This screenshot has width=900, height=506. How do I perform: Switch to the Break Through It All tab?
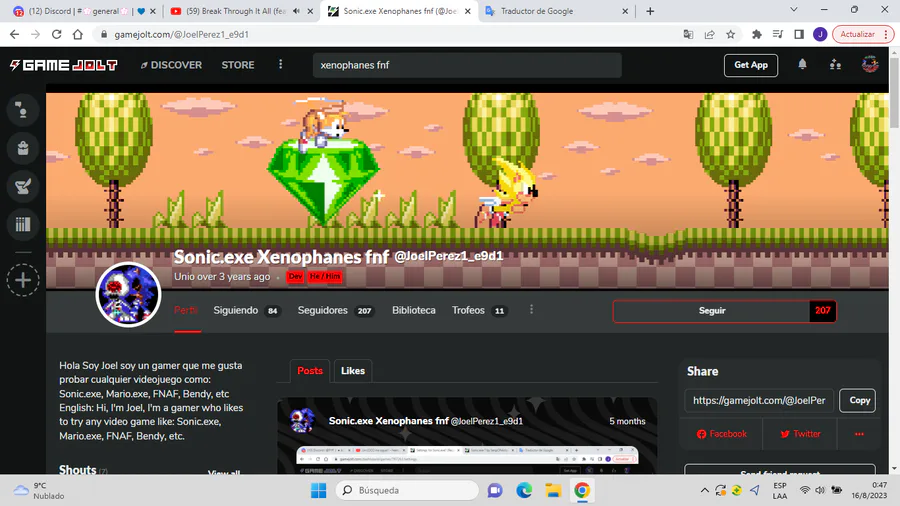(x=235, y=11)
